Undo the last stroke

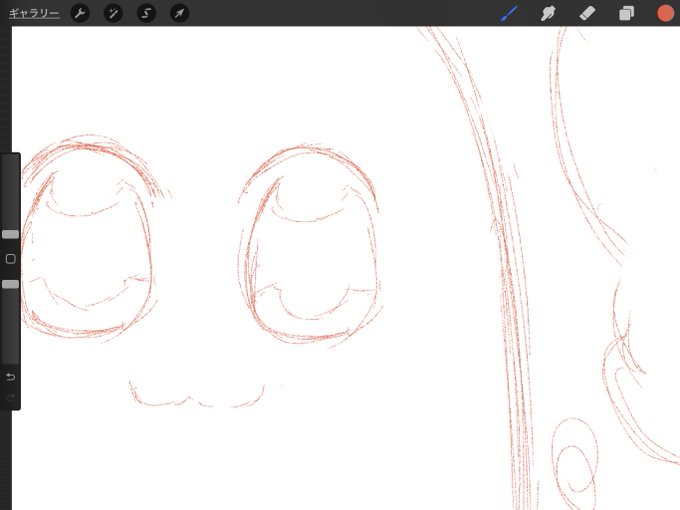[10, 377]
